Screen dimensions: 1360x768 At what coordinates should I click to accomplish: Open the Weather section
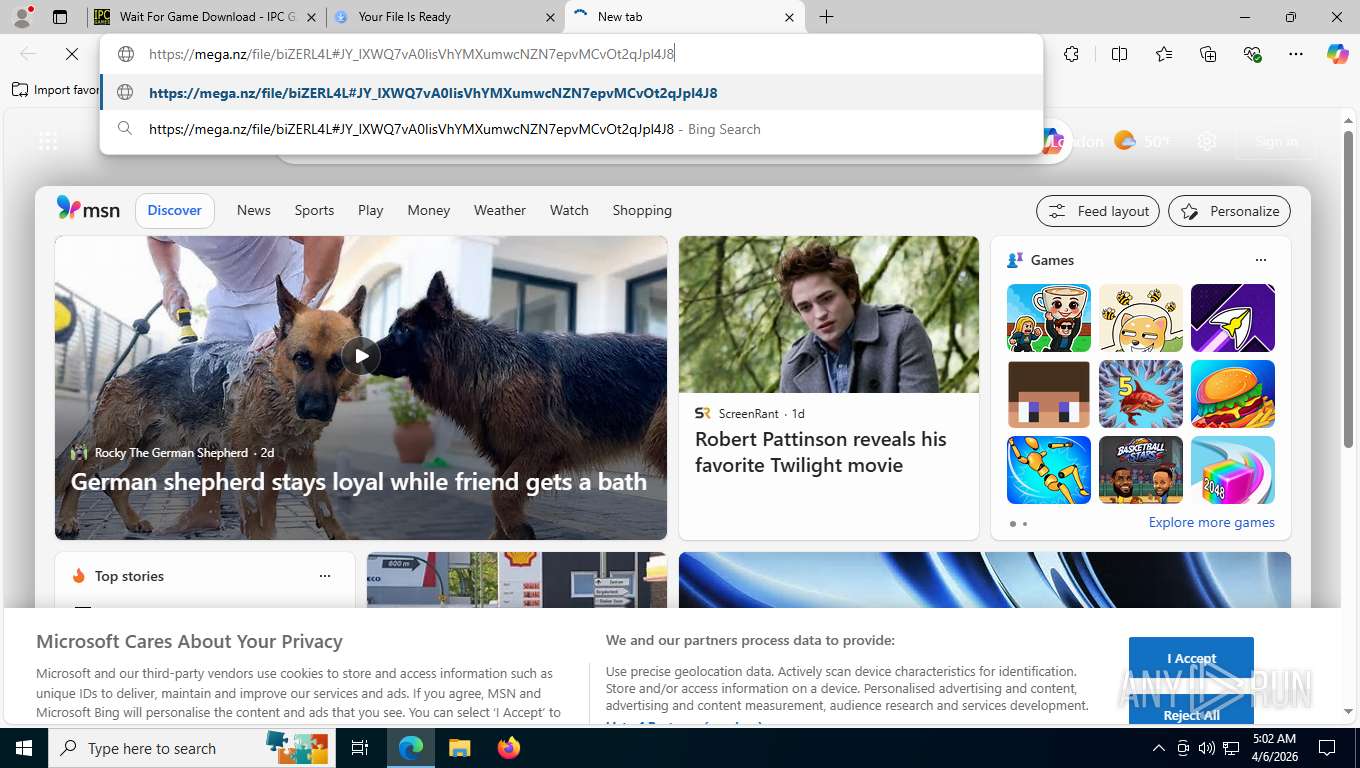coord(499,210)
